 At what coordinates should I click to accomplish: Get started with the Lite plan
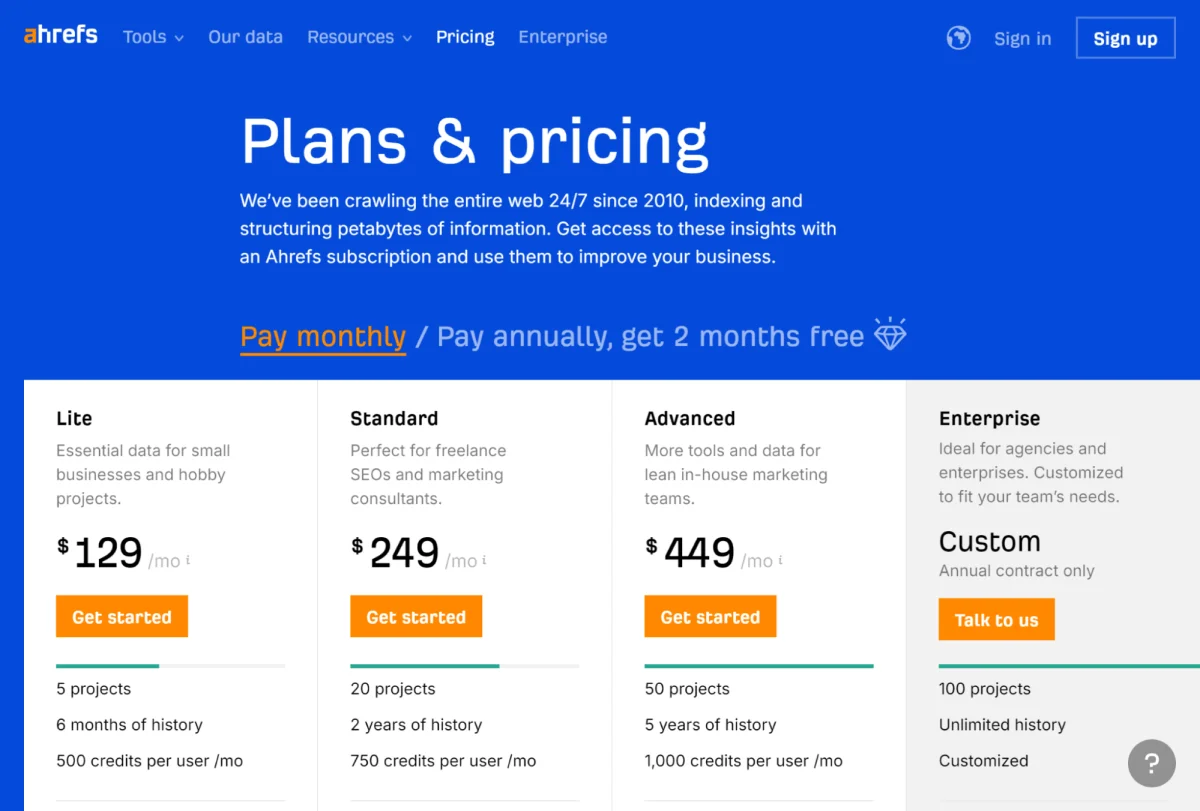click(x=122, y=617)
